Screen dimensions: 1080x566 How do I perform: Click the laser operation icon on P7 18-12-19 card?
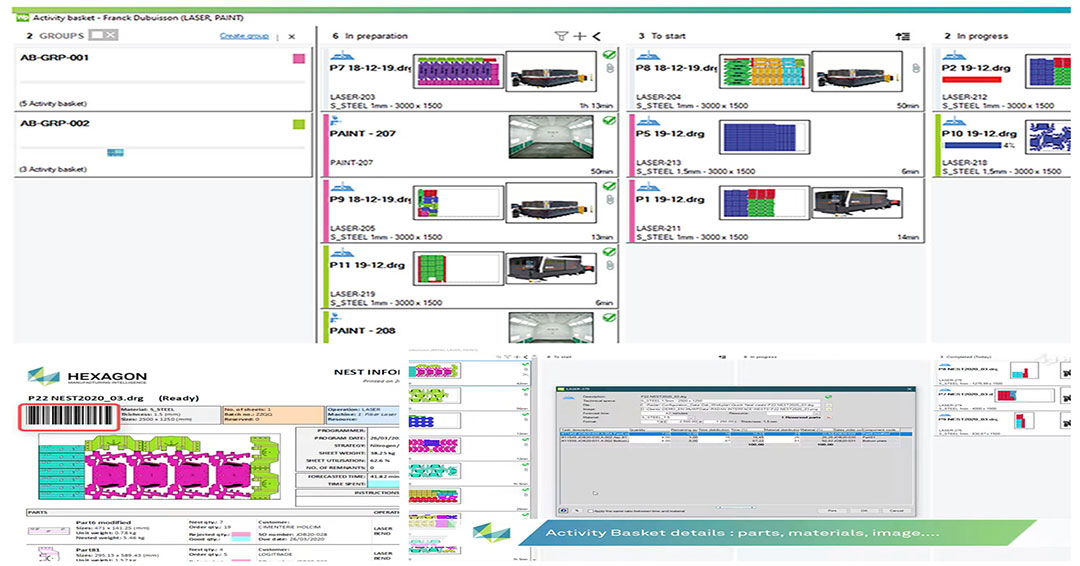pyautogui.click(x=342, y=56)
